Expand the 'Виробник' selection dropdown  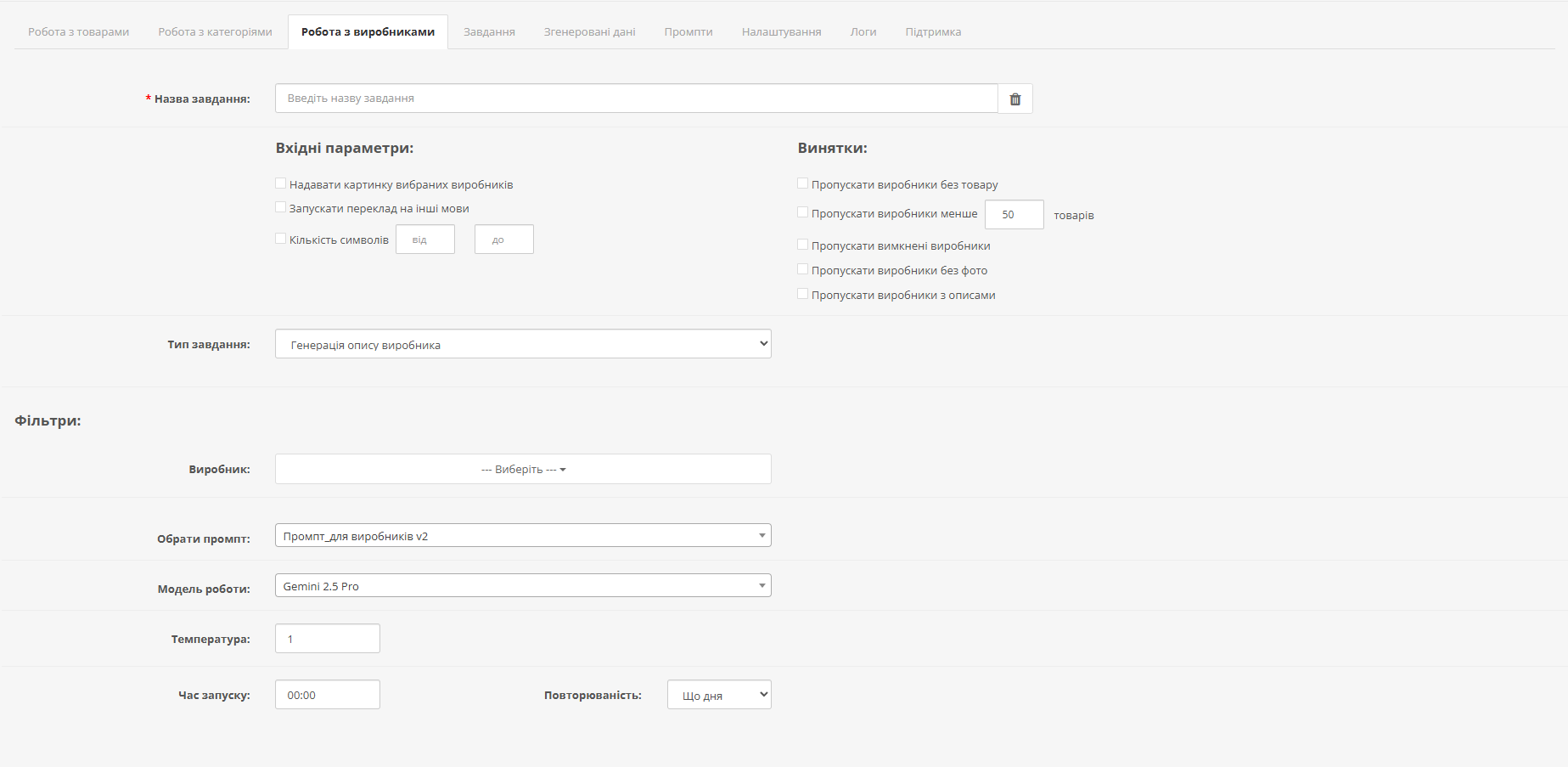(x=523, y=469)
